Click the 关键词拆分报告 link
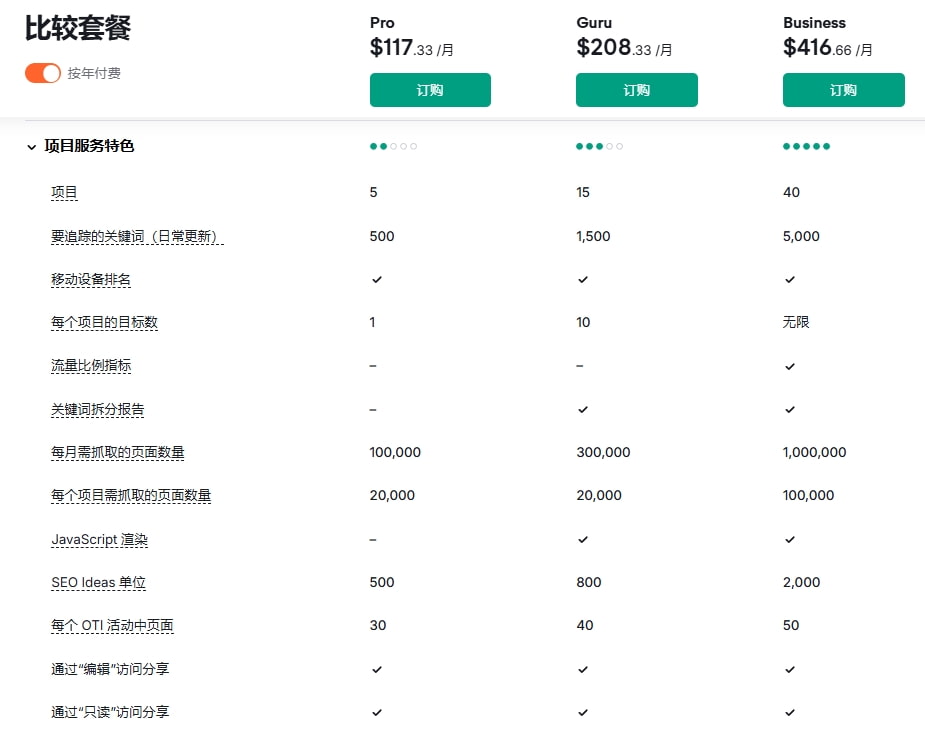Image resolution: width=925 pixels, height=742 pixels. click(x=97, y=408)
